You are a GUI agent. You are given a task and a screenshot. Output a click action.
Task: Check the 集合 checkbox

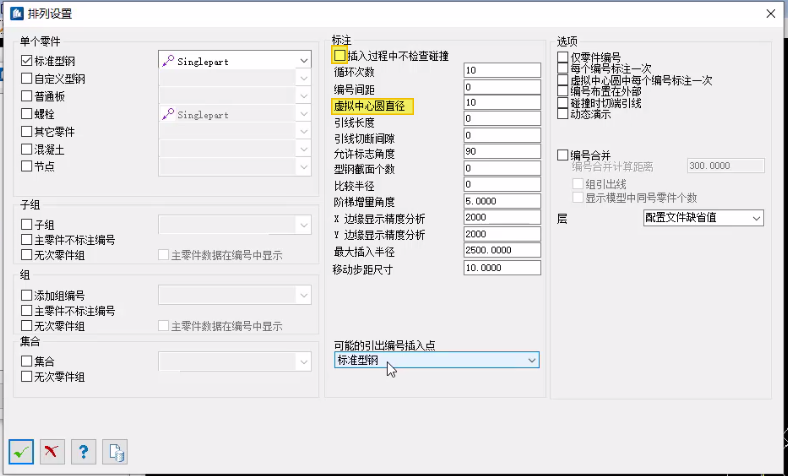[x=27, y=361]
